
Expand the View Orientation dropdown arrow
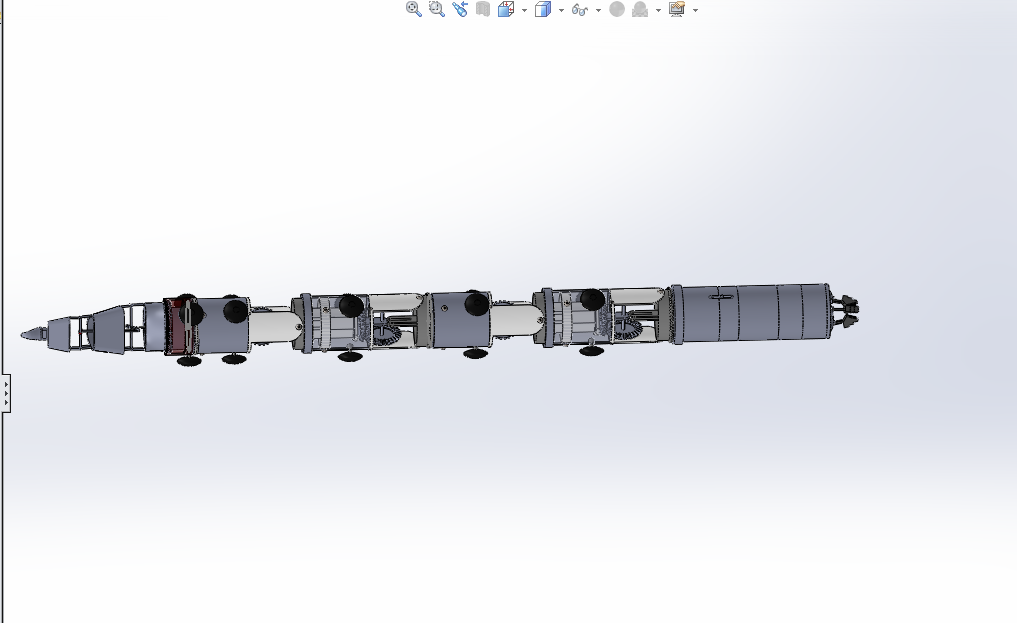[x=524, y=10]
